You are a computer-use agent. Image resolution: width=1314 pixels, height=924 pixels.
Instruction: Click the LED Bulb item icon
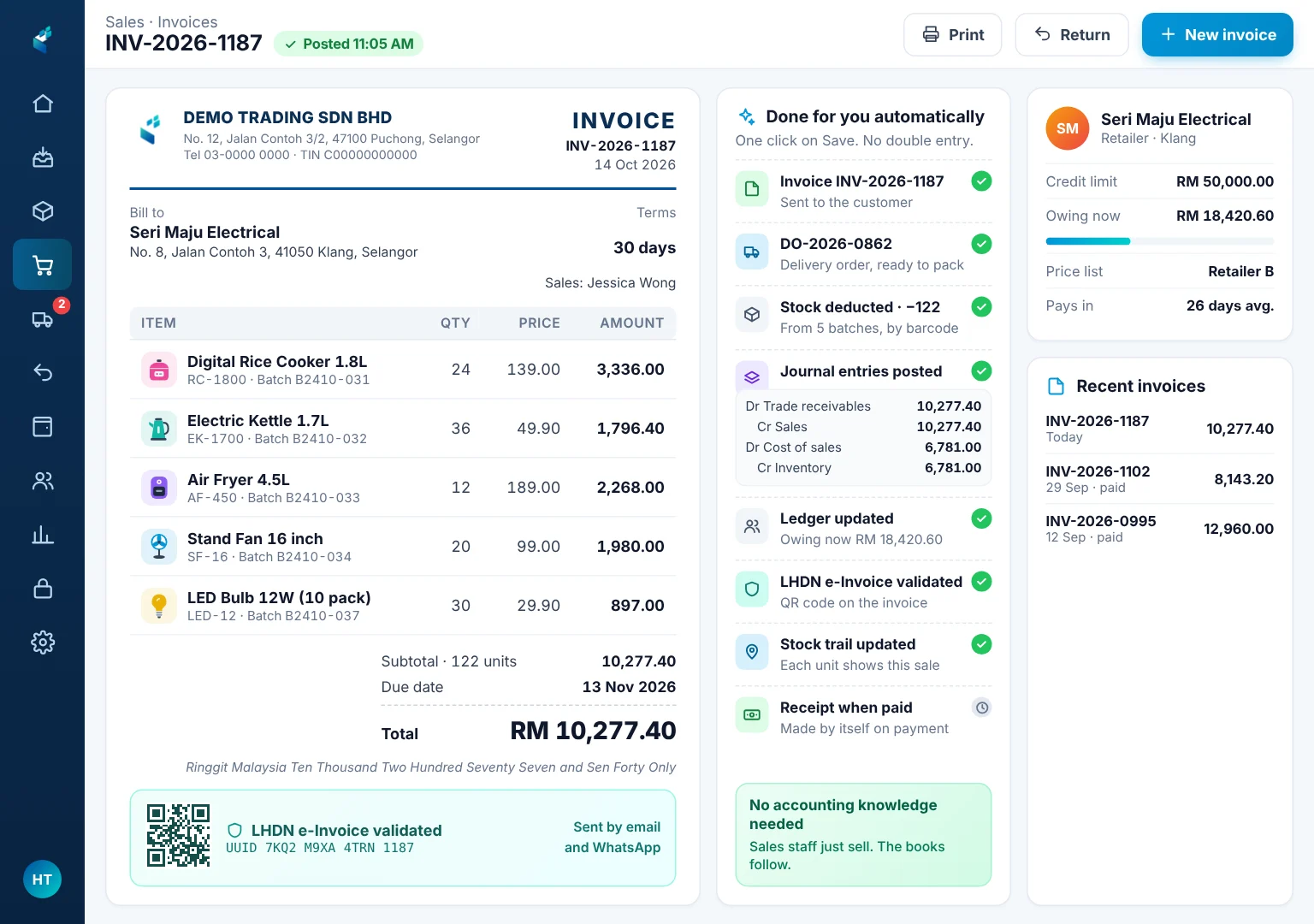coord(159,606)
